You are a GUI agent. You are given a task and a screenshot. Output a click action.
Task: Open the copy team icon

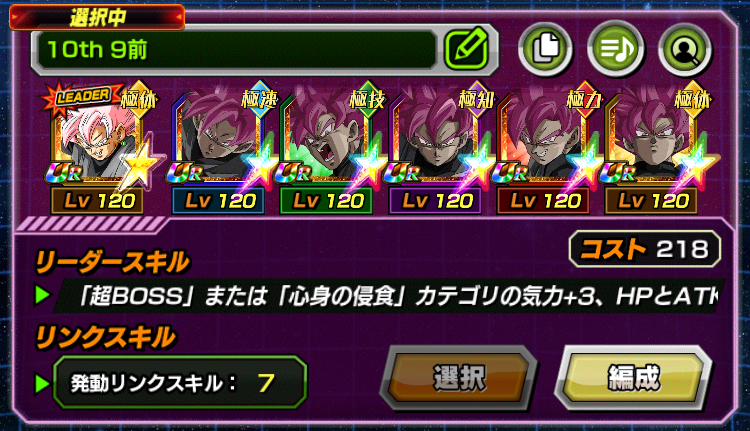[545, 49]
